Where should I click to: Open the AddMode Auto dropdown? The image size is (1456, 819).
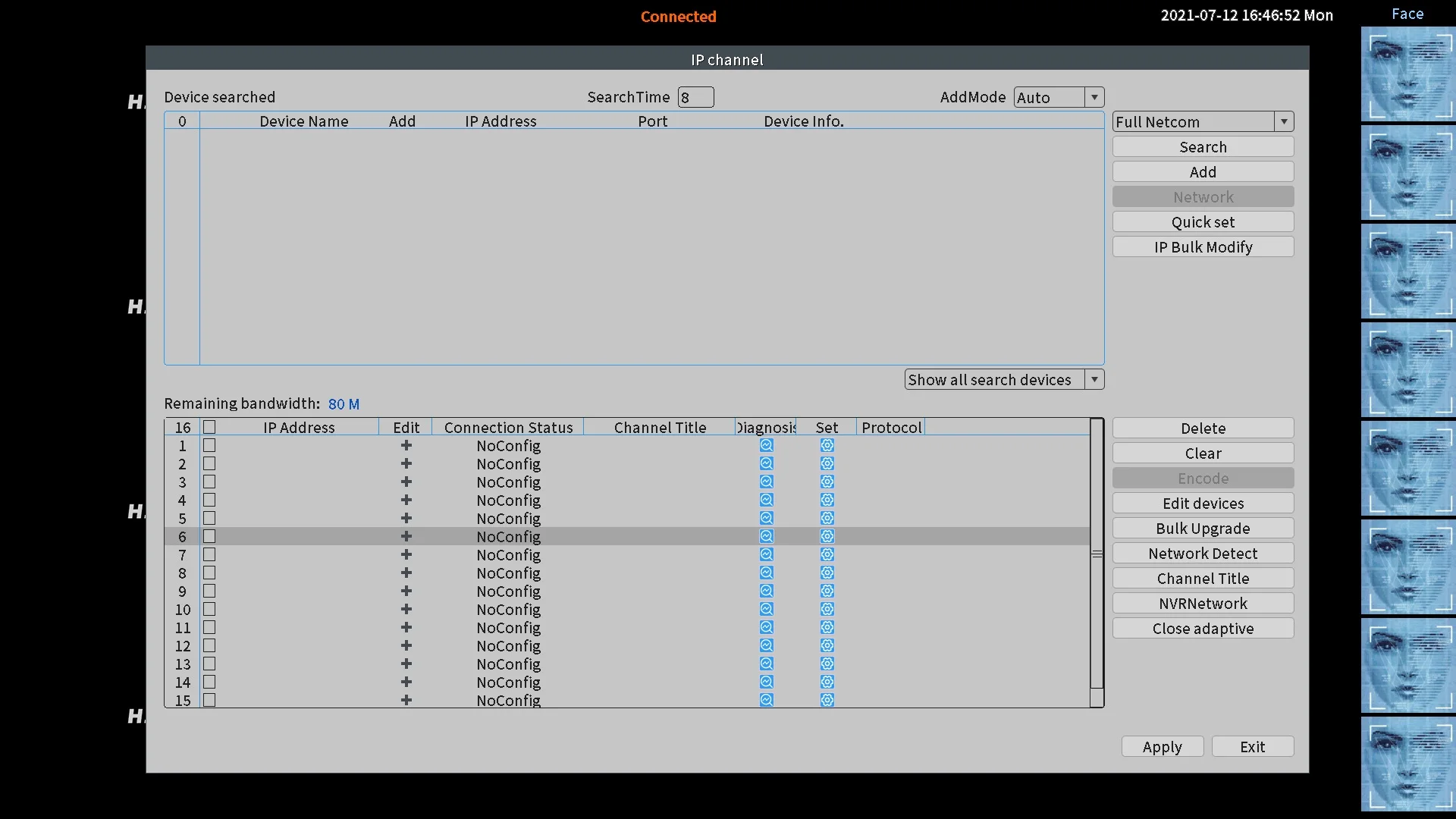(x=1094, y=97)
